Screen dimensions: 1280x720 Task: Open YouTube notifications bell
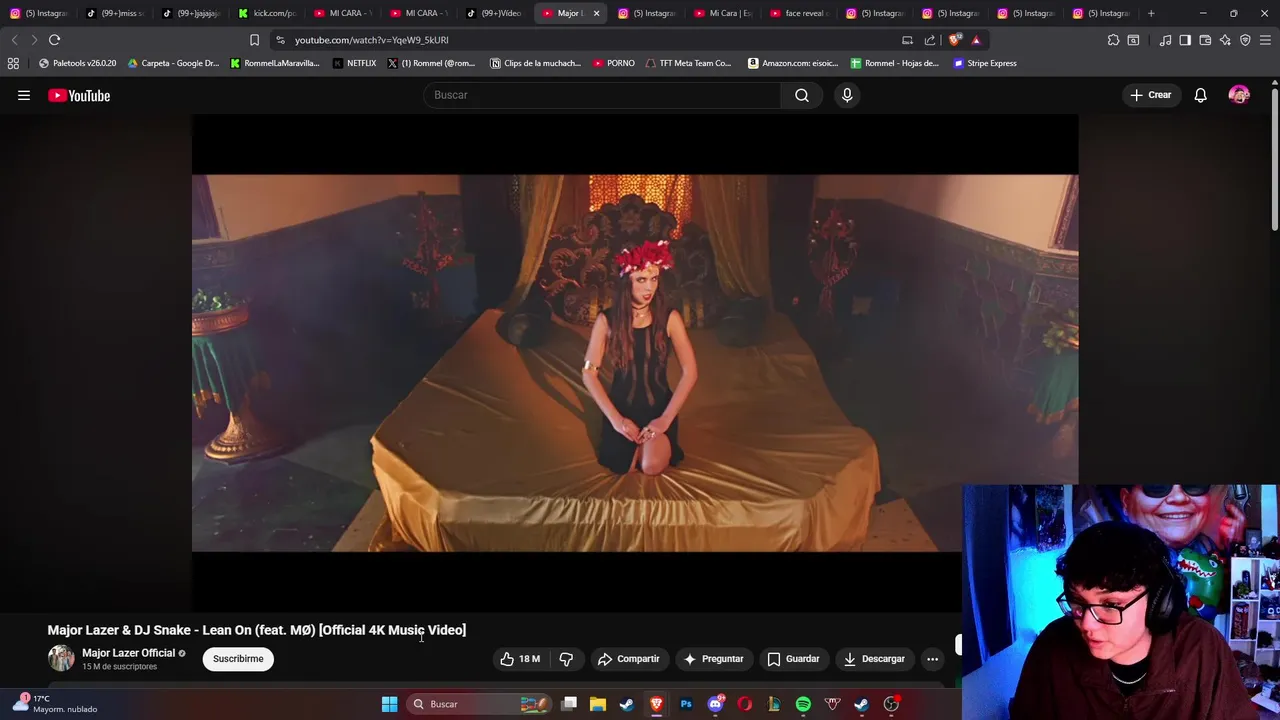click(1200, 95)
